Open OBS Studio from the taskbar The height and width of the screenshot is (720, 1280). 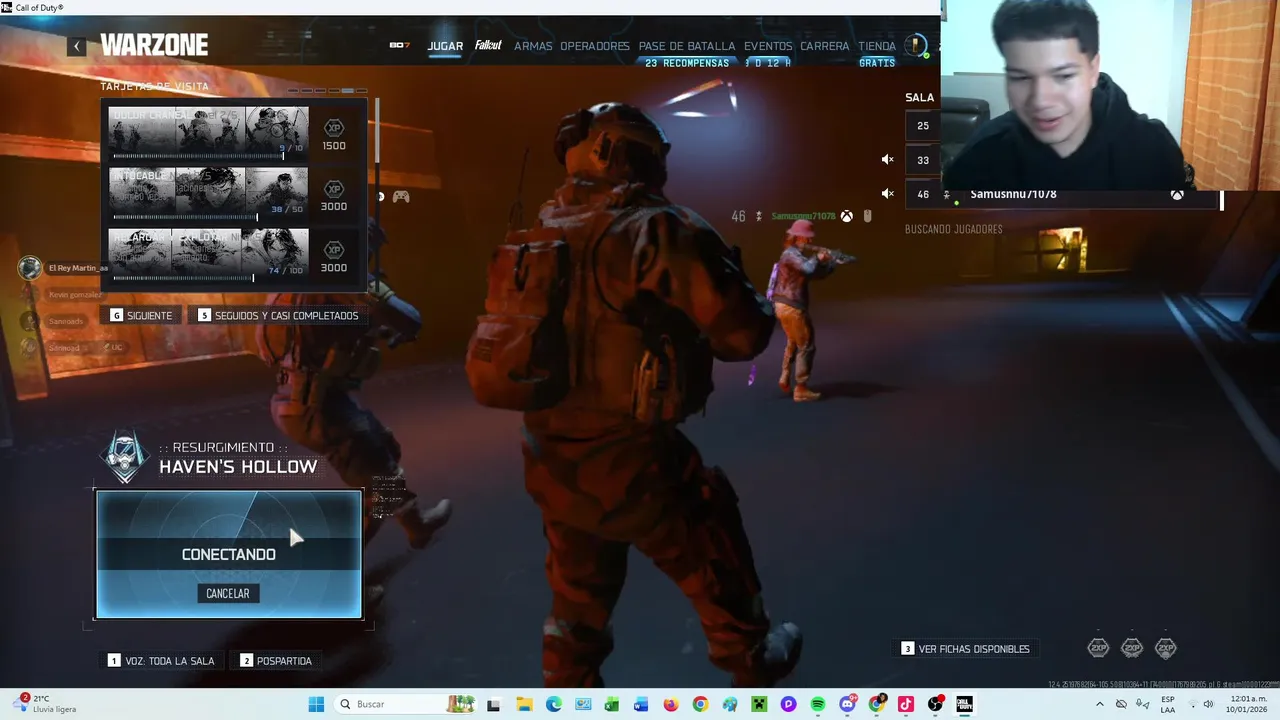(935, 704)
